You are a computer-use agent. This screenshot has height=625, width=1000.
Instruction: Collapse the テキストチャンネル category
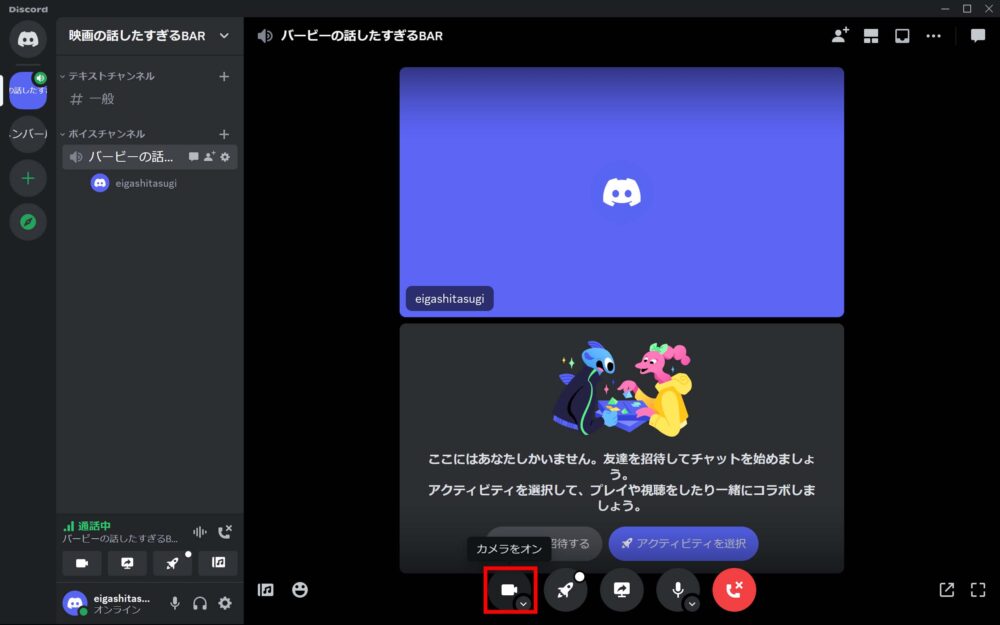107,76
